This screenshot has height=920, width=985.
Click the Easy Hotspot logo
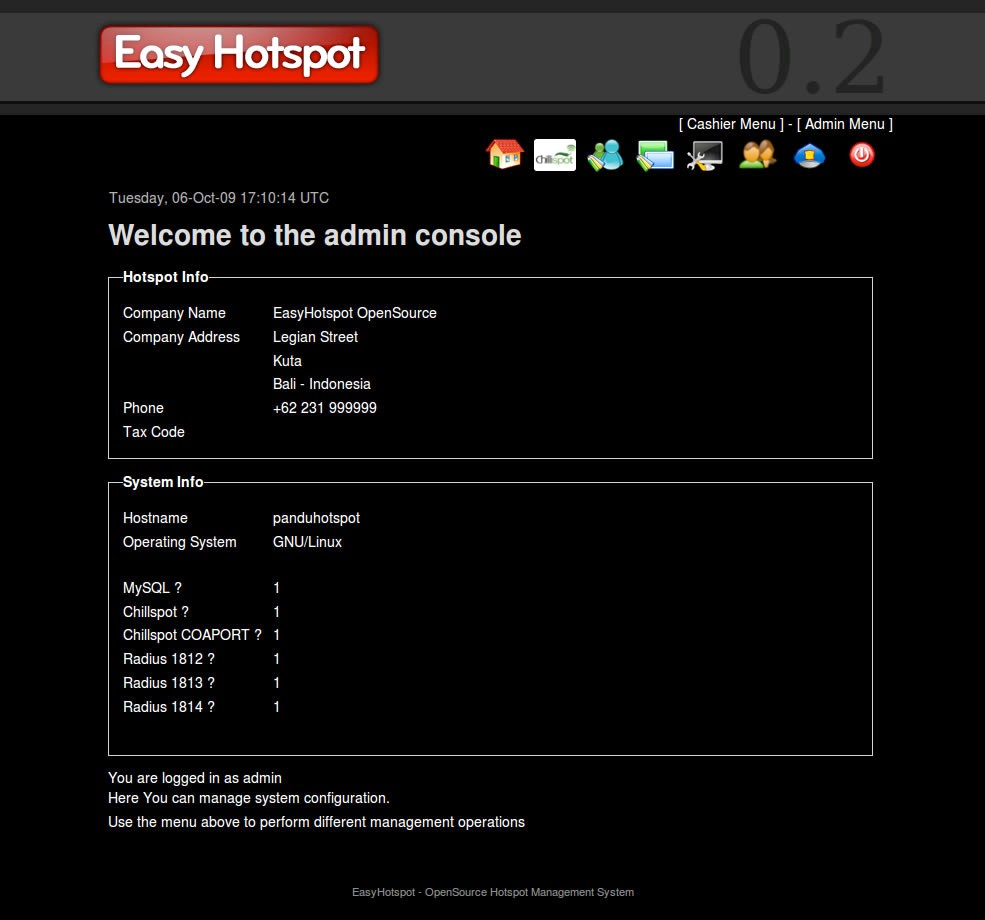(x=238, y=54)
